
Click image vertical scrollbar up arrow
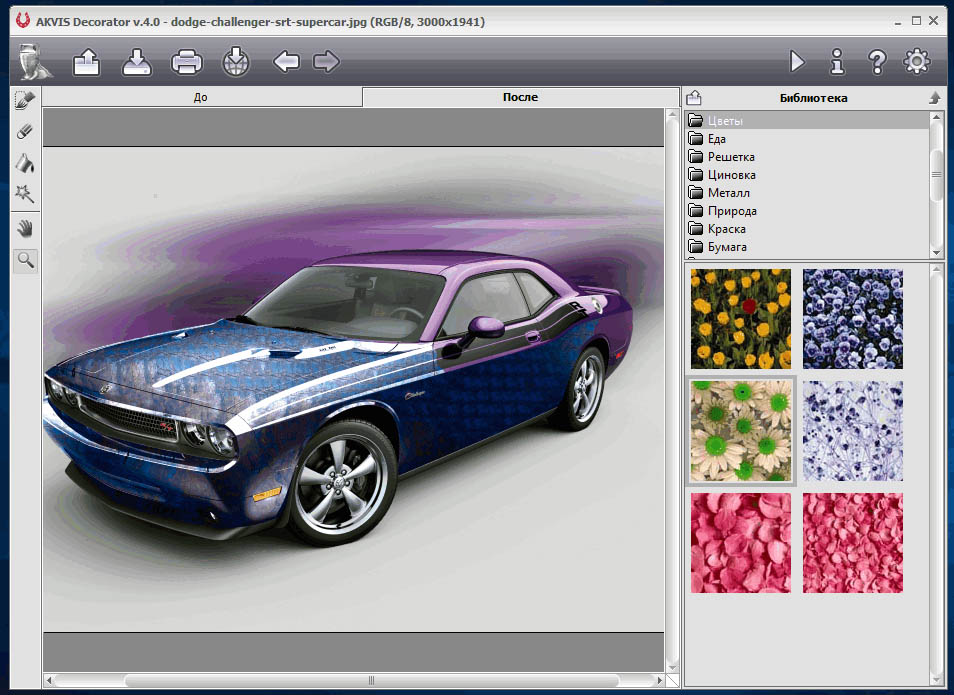coord(672,114)
